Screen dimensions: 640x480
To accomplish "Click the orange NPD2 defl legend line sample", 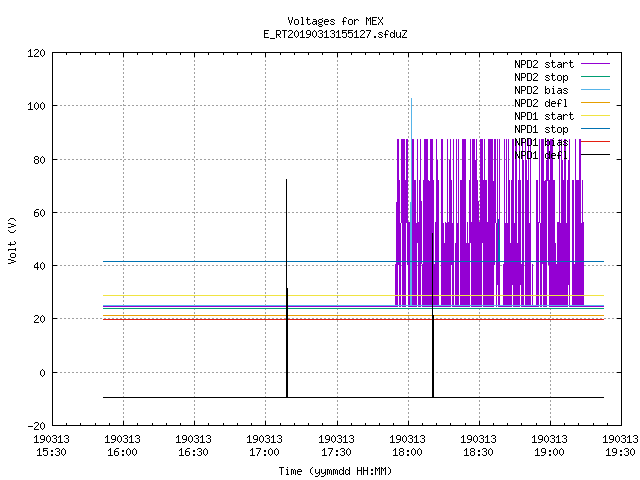I will coord(595,102).
